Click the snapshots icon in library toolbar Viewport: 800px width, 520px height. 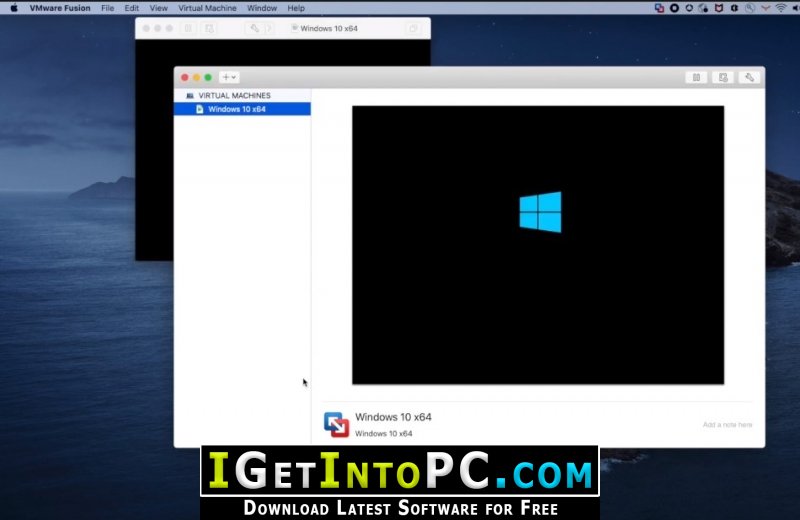pyautogui.click(x=723, y=77)
